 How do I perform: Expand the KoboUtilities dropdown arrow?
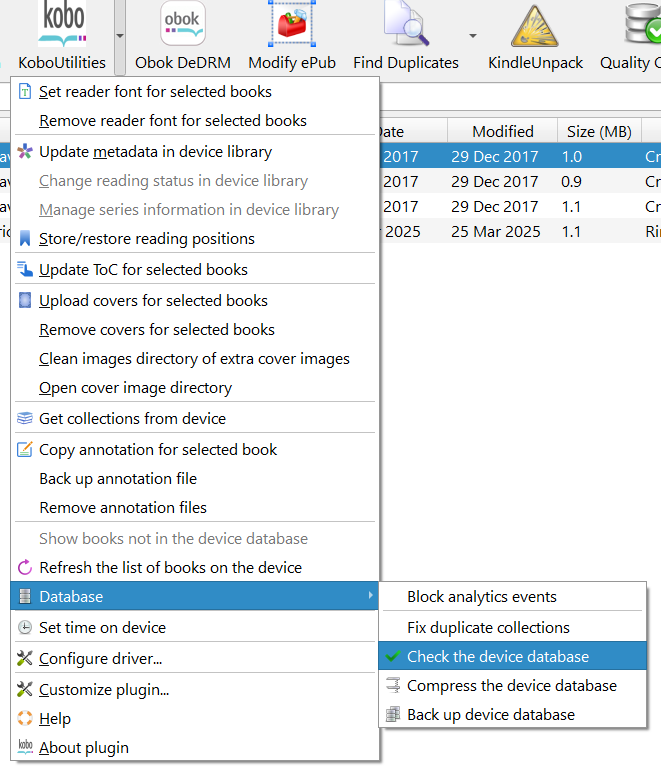(119, 36)
